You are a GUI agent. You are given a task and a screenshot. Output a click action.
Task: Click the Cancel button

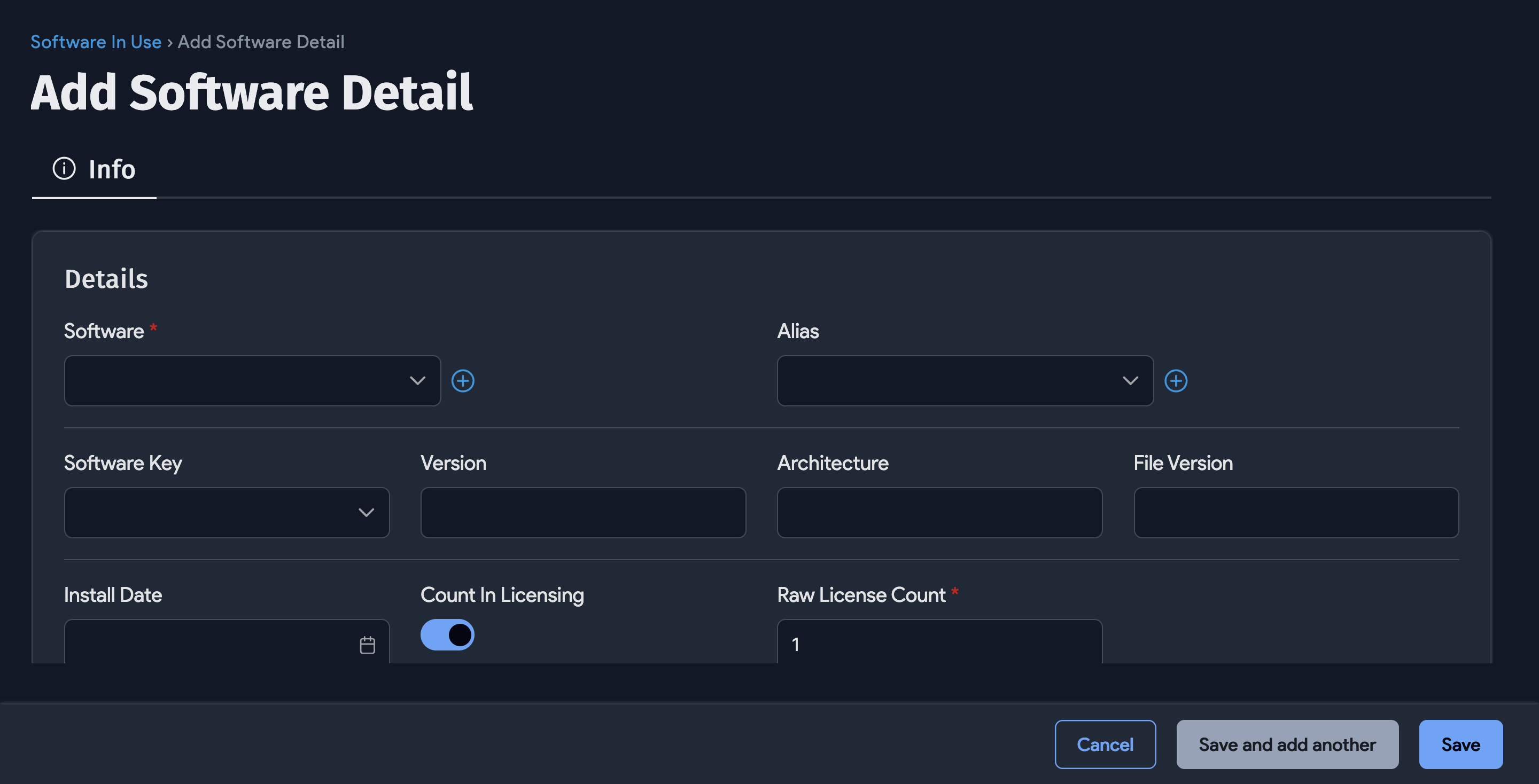[x=1105, y=744]
